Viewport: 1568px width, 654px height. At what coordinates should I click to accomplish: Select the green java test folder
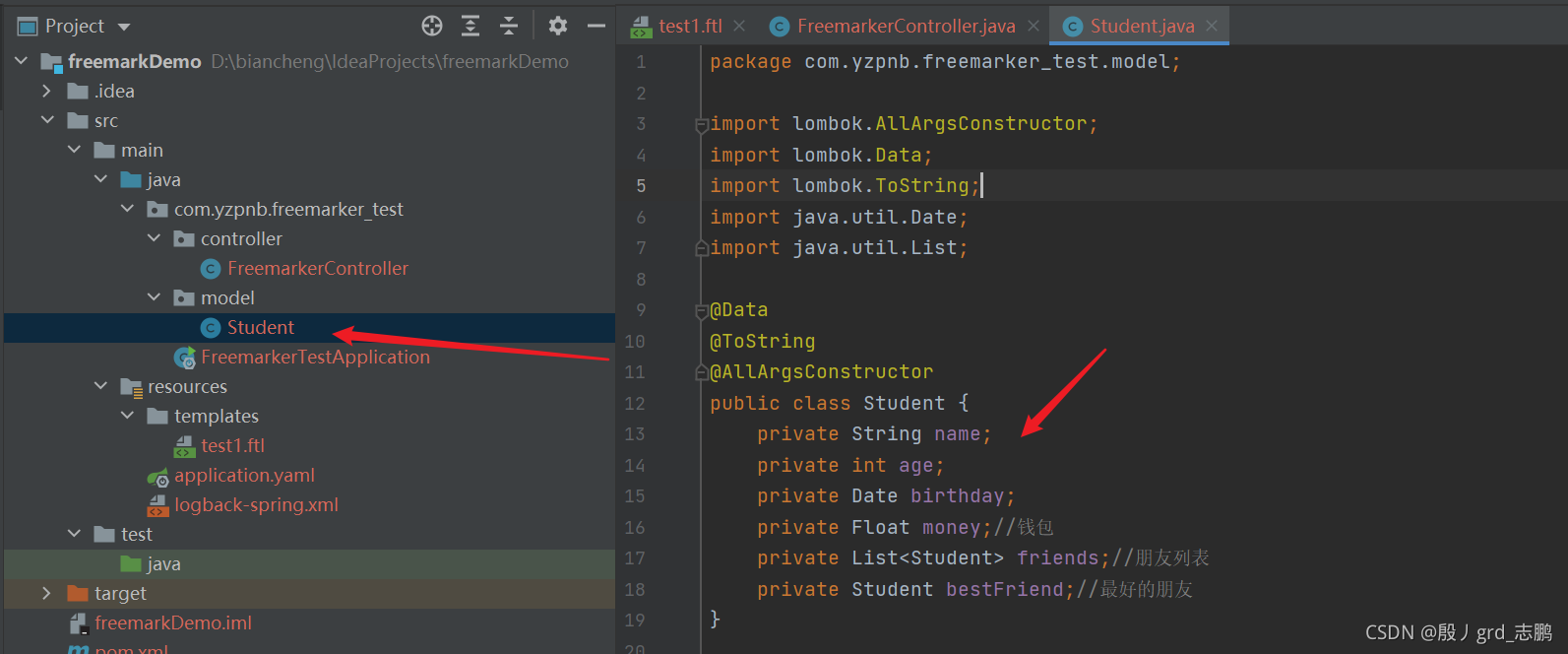pos(163,563)
